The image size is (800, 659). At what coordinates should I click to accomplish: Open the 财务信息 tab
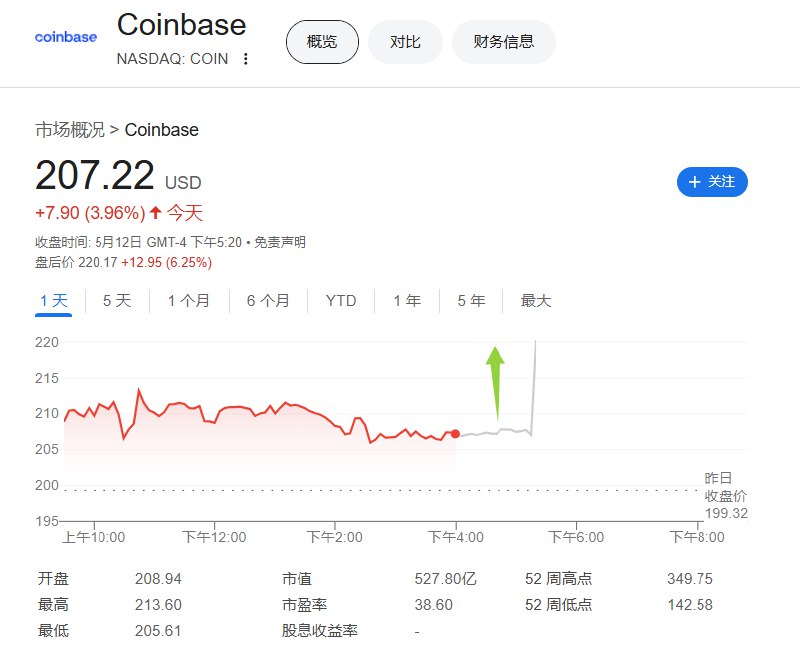[504, 42]
